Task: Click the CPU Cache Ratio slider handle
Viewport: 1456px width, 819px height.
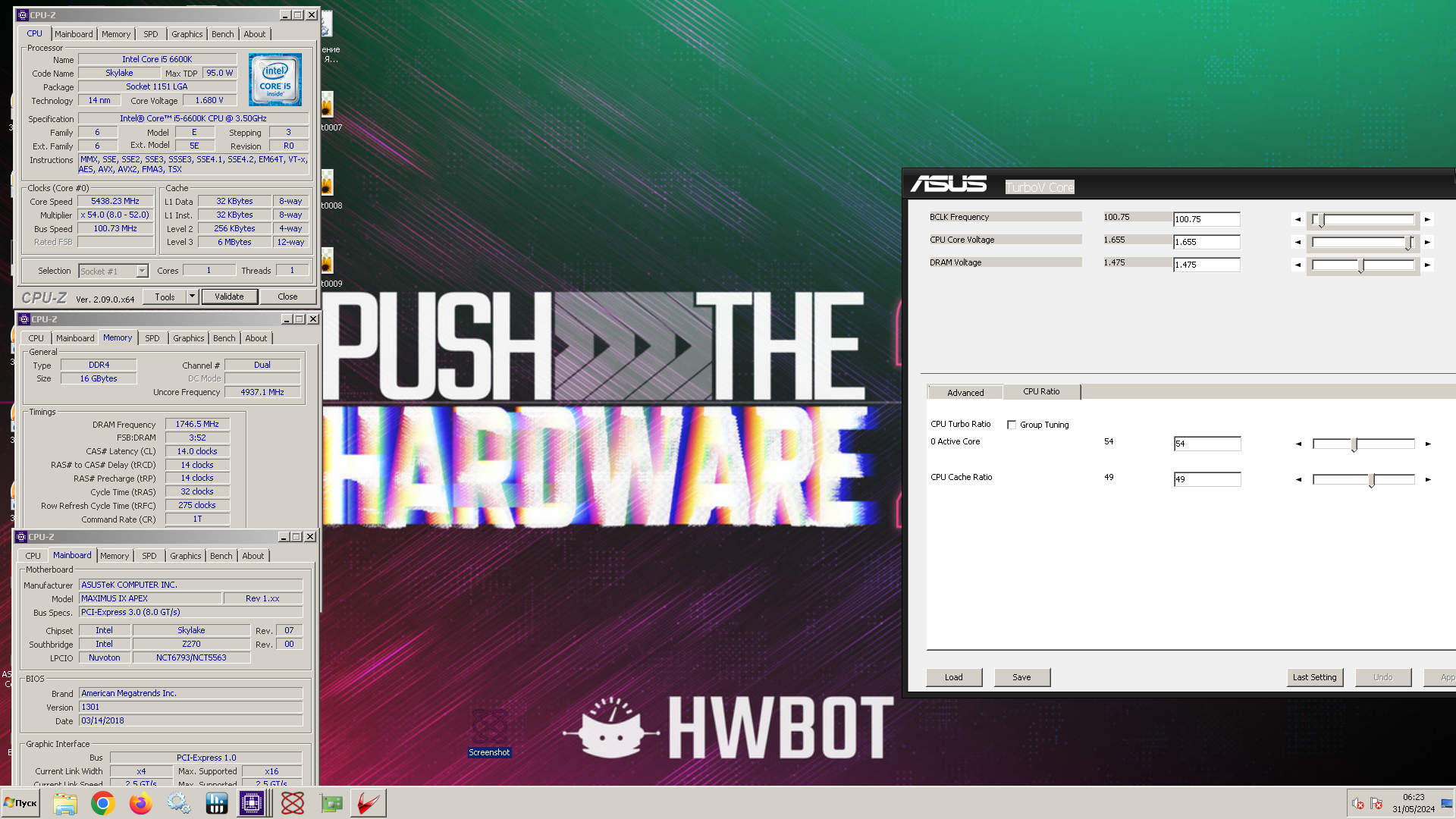Action: tap(1372, 481)
